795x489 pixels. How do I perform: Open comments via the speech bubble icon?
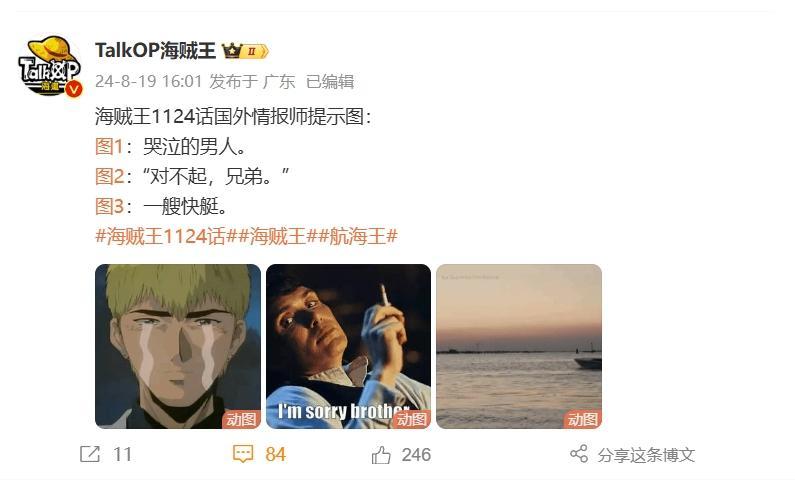pyautogui.click(x=242, y=454)
